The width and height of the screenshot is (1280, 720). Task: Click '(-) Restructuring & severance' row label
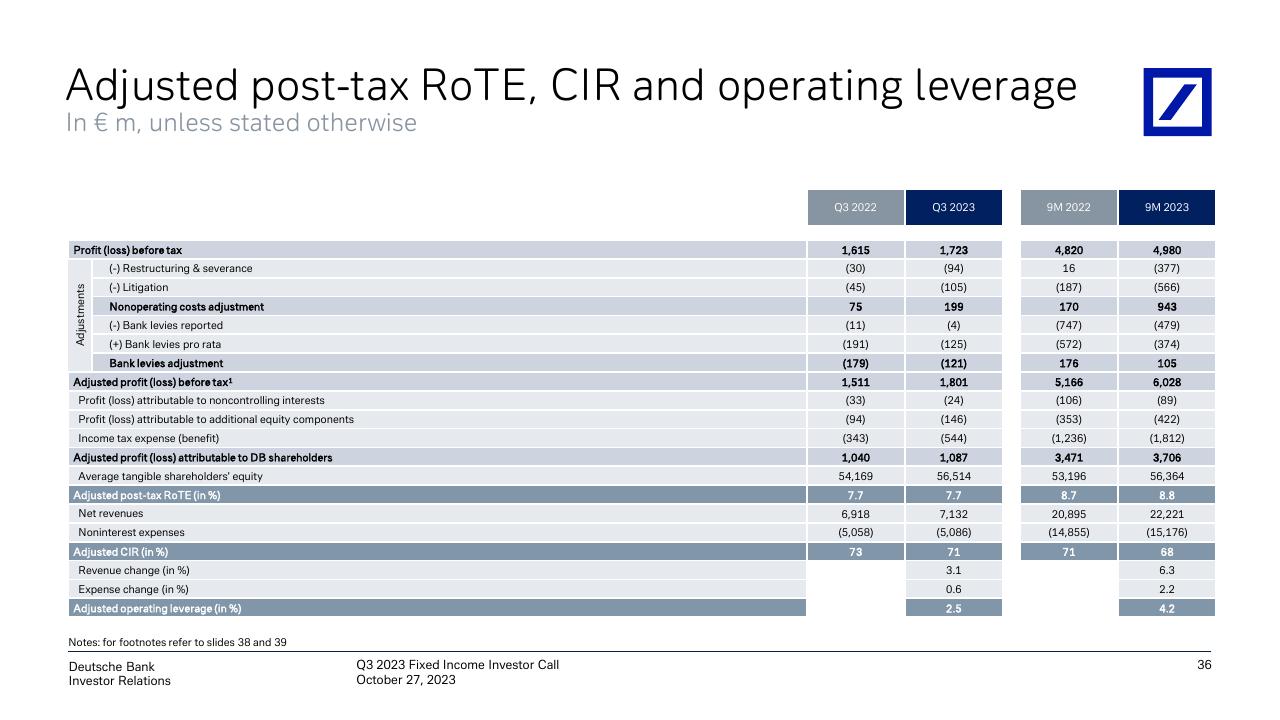tap(181, 268)
